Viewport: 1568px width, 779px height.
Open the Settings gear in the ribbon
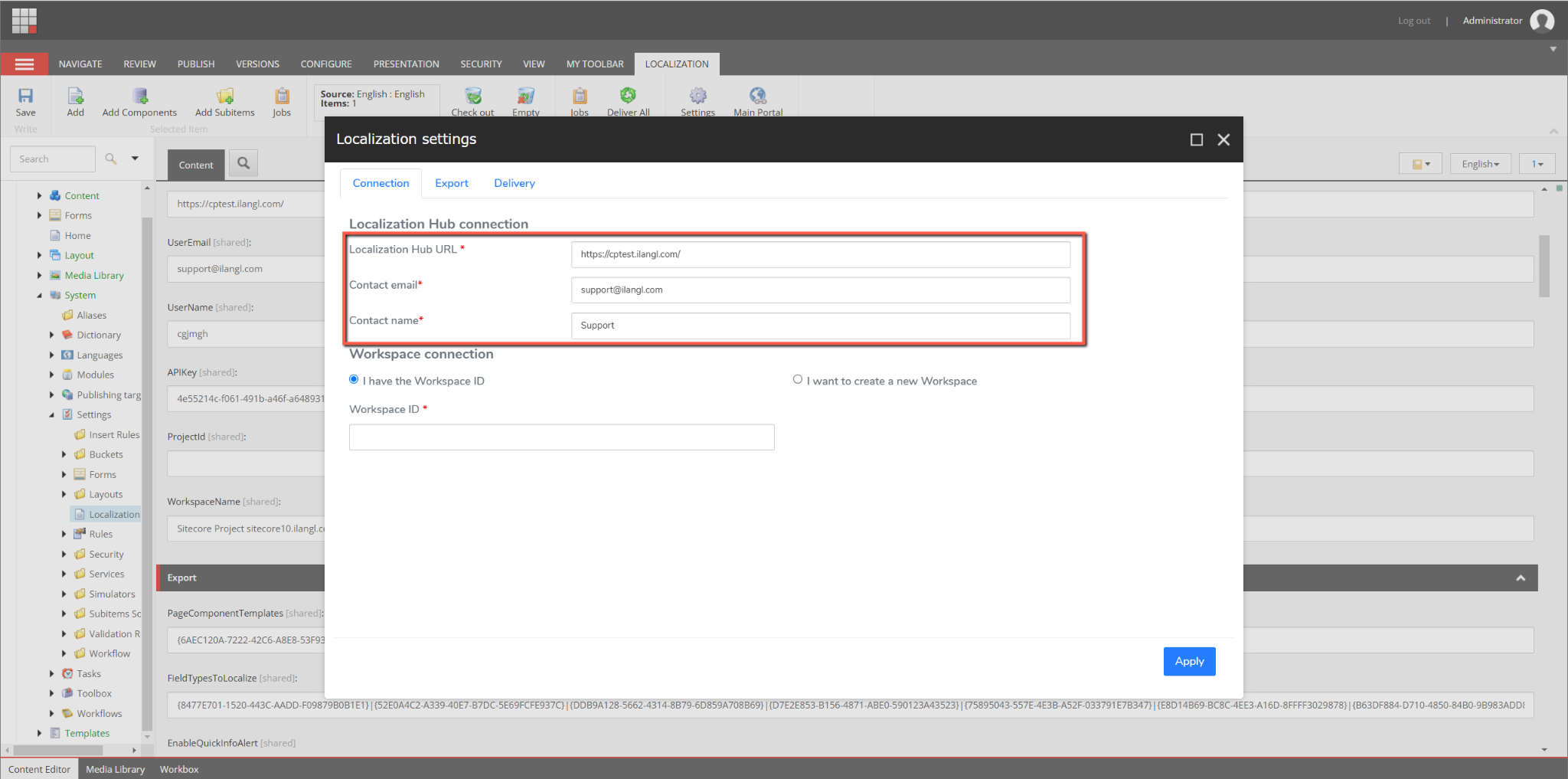pos(697,96)
